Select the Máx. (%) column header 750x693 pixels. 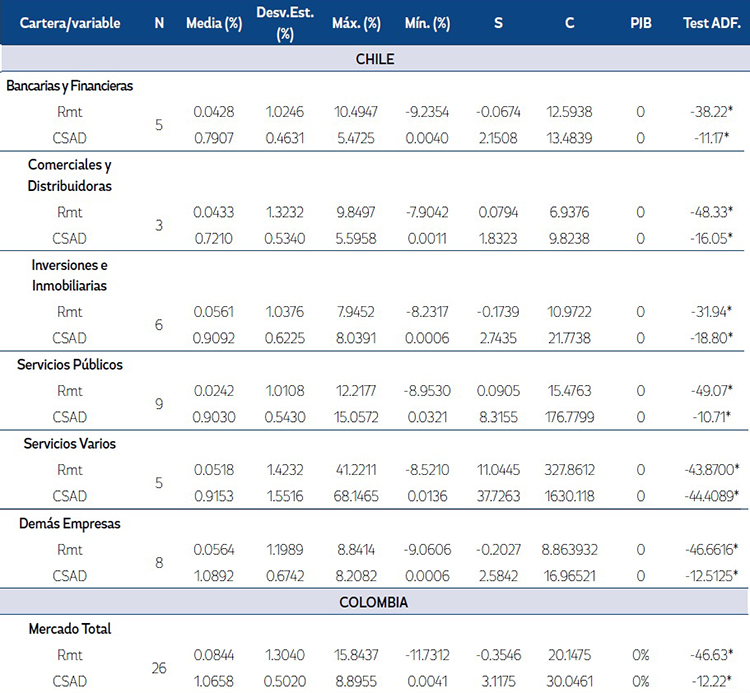357,23
